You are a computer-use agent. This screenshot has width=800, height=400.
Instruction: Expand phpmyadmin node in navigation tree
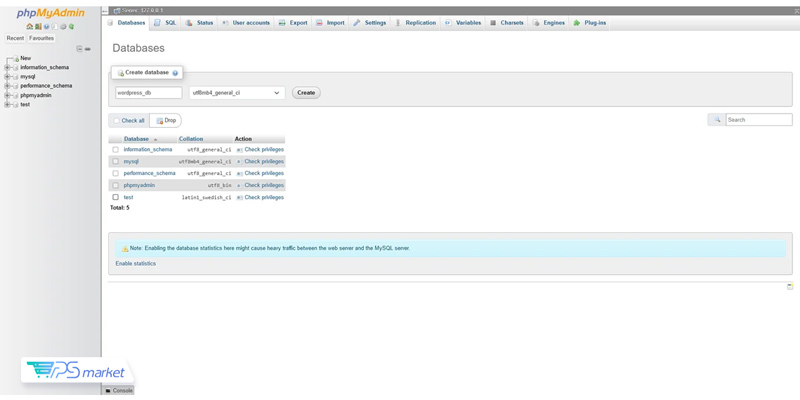tap(7, 95)
